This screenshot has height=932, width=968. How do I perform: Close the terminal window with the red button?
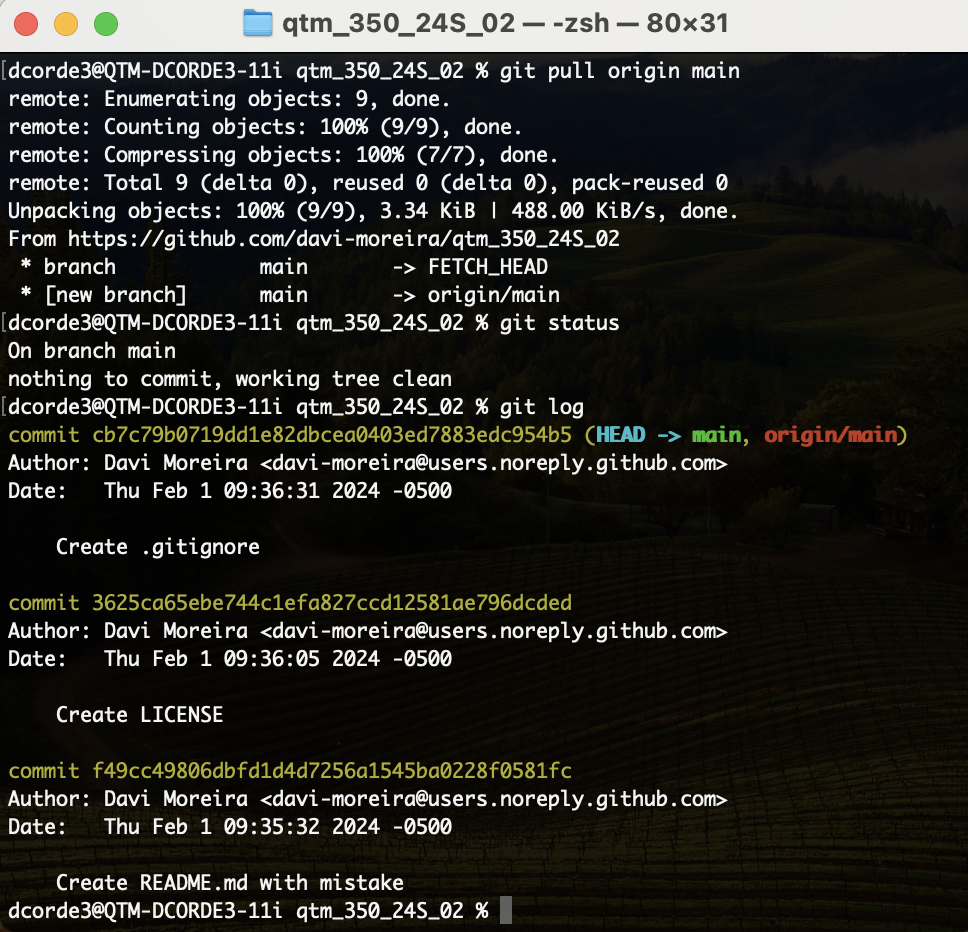[27, 23]
